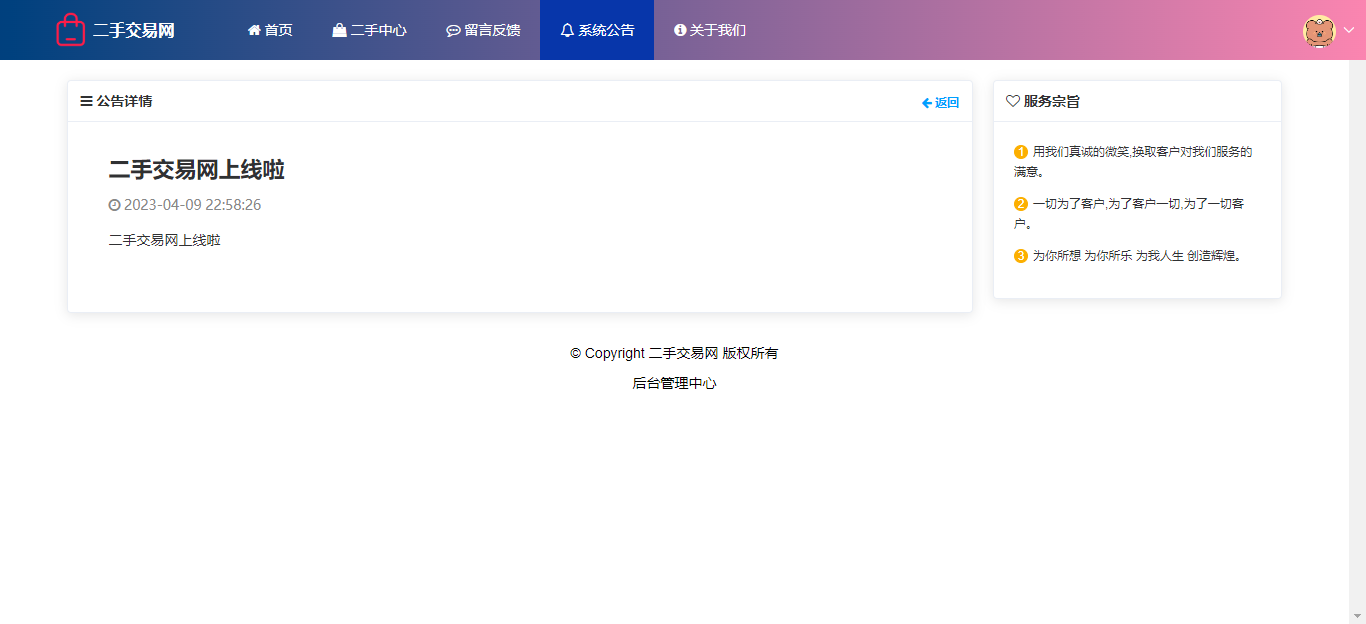Click the 二手交易网 site title text
The image size is (1366, 624).
pos(134,30)
